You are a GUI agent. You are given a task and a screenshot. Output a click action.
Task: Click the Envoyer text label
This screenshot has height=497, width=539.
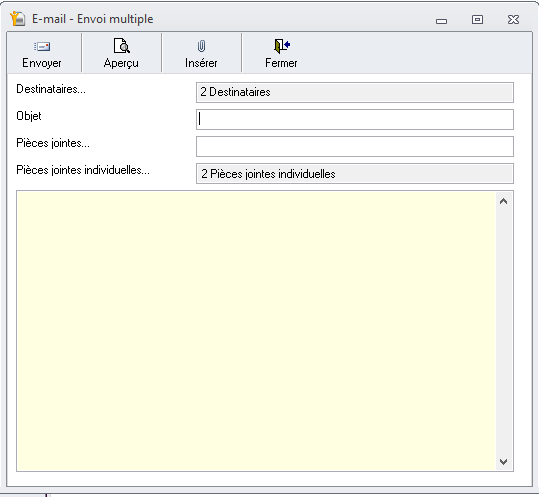(x=42, y=63)
